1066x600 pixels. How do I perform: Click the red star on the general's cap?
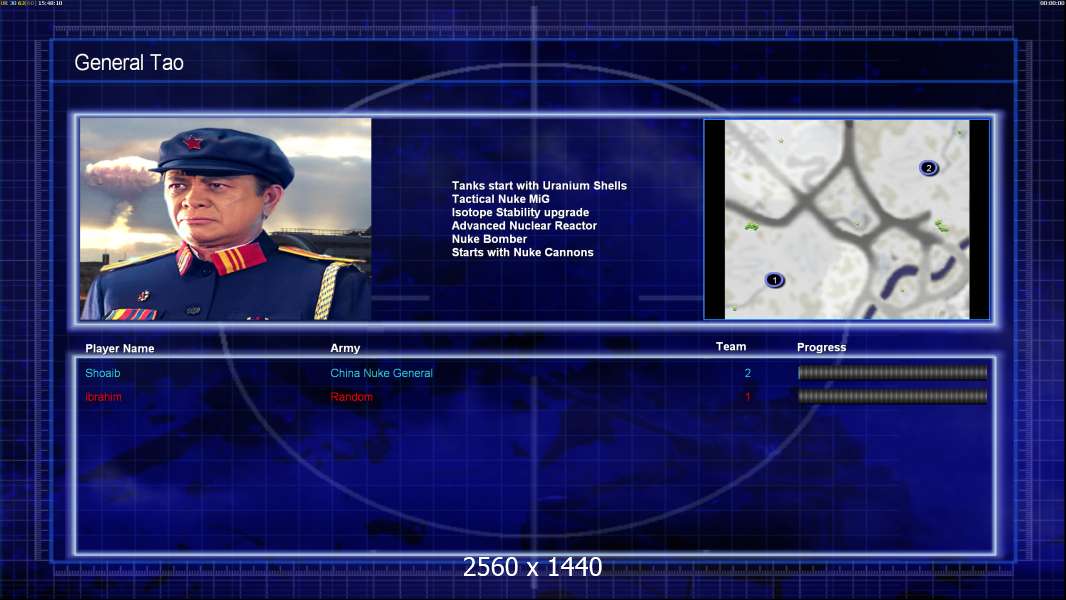pyautogui.click(x=193, y=142)
